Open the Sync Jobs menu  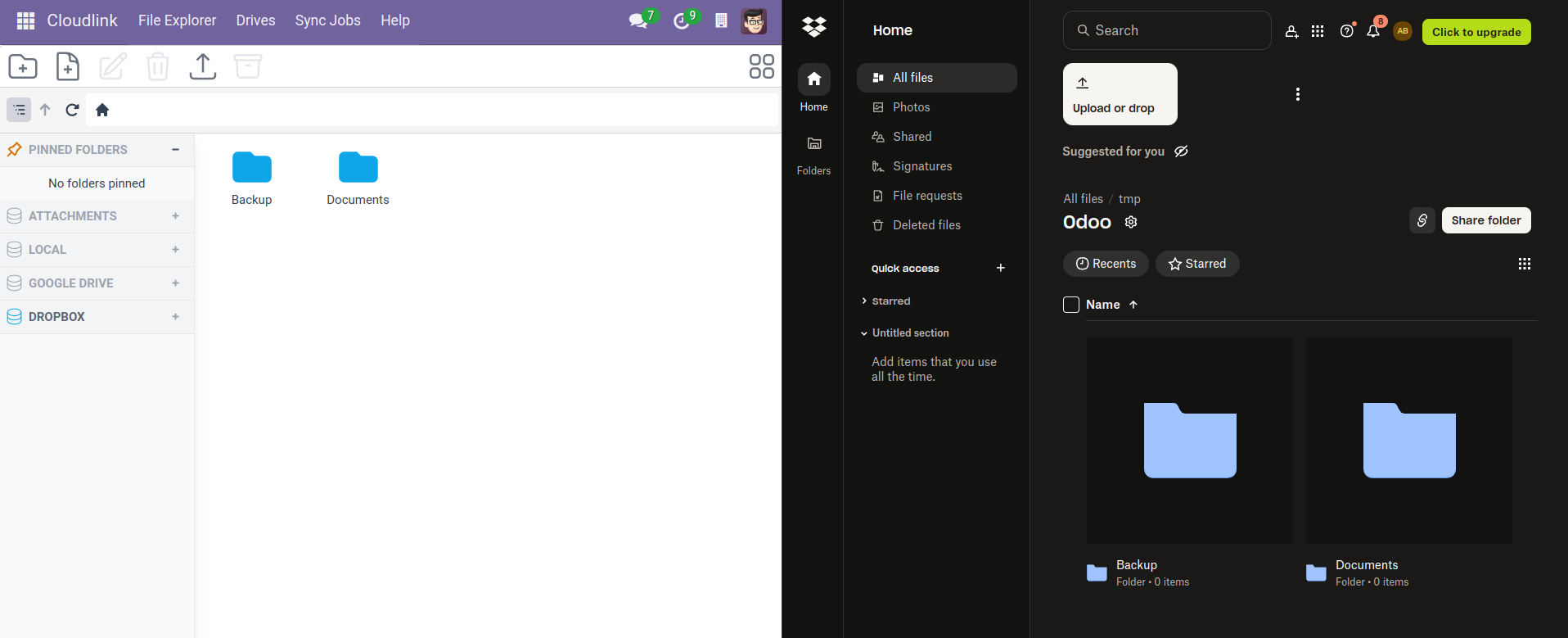click(x=327, y=20)
